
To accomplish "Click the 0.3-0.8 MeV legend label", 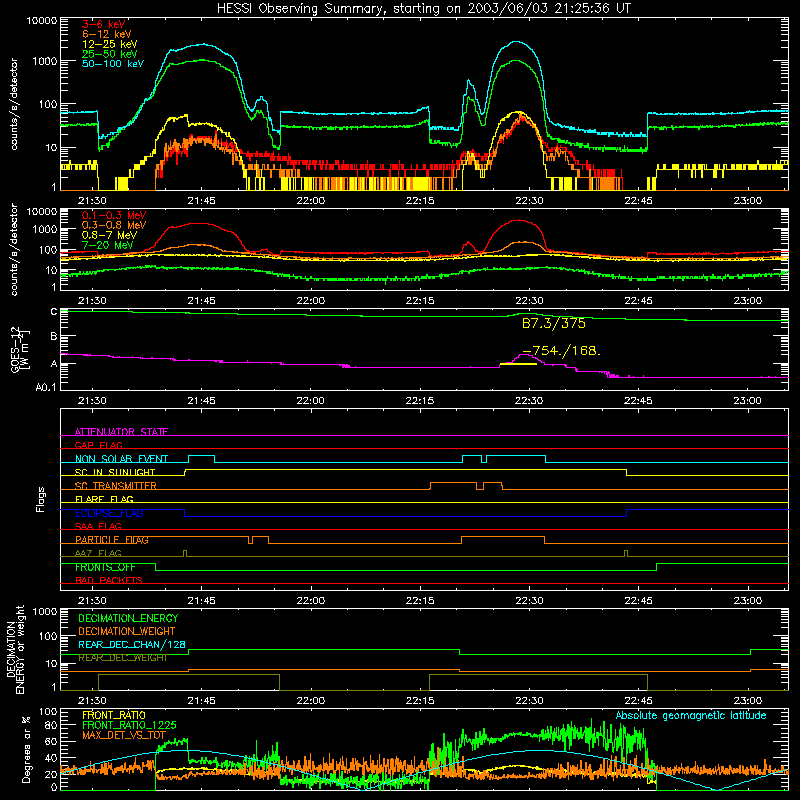I will (114, 225).
